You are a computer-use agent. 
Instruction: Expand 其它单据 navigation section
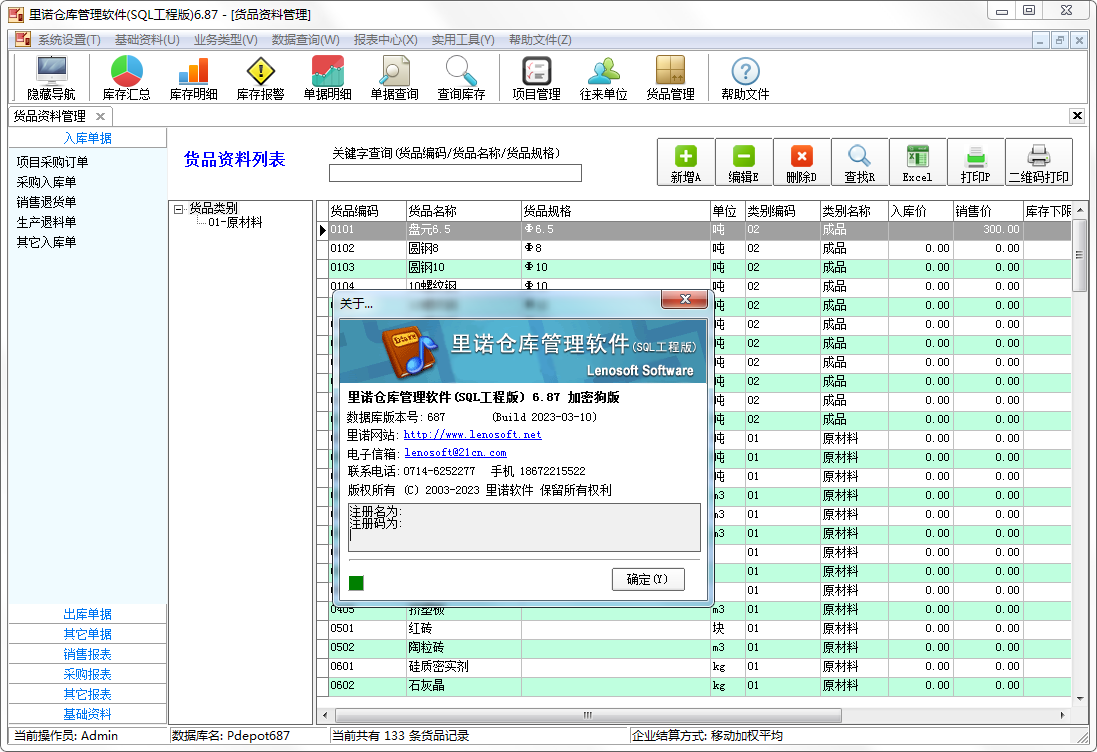tap(87, 634)
